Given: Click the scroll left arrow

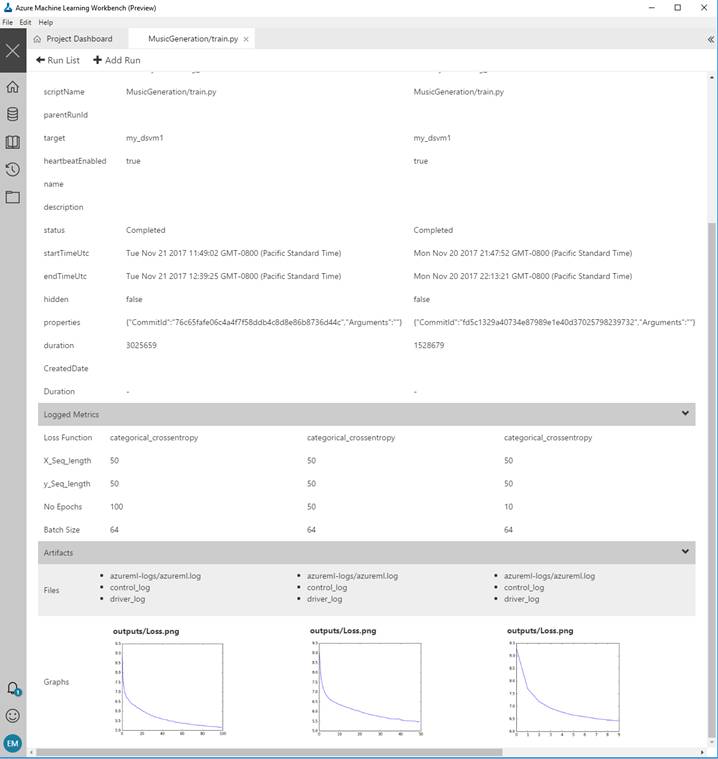Looking at the screenshot, I should (x=32, y=752).
